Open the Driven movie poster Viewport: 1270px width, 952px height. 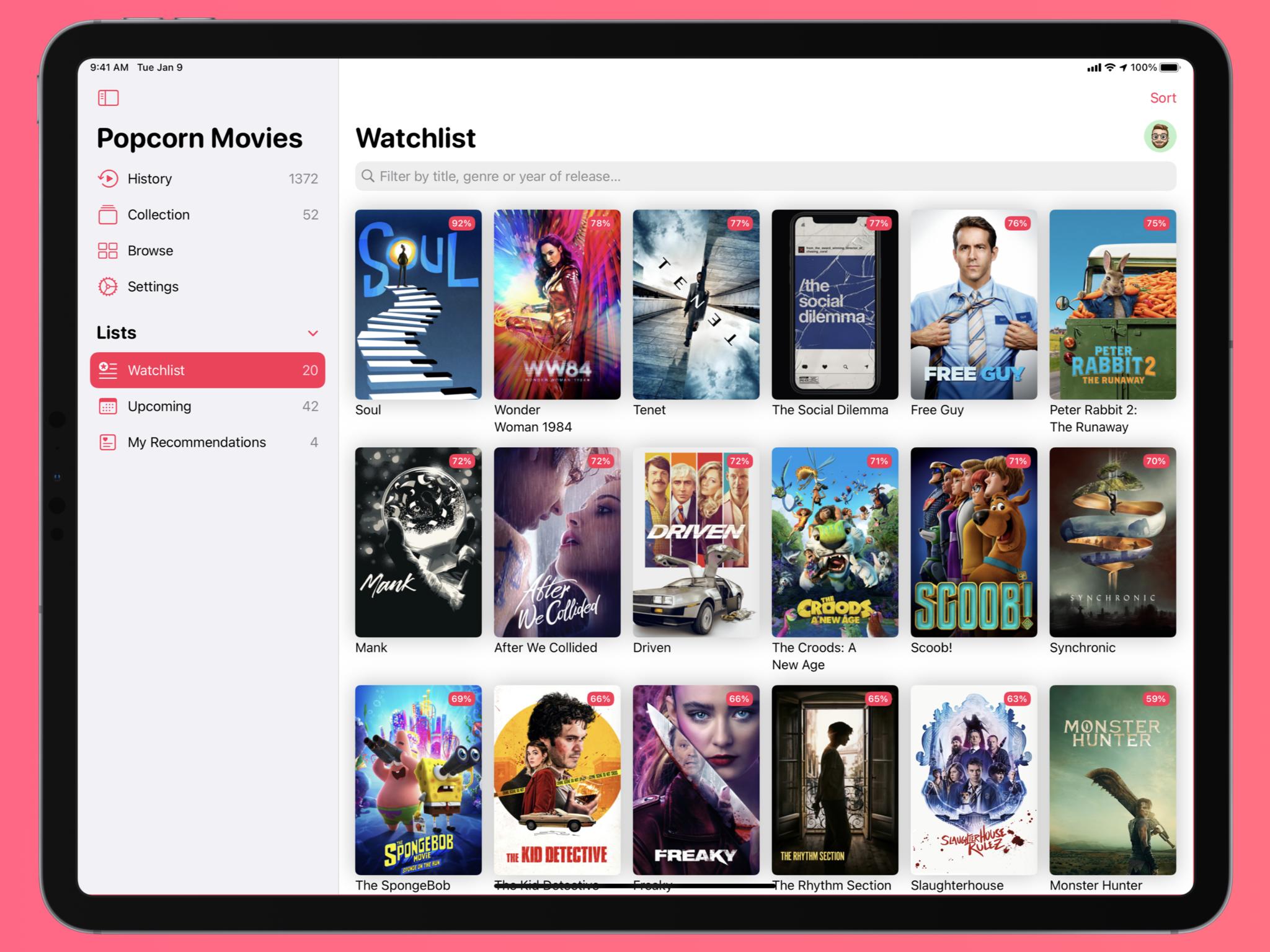point(696,542)
